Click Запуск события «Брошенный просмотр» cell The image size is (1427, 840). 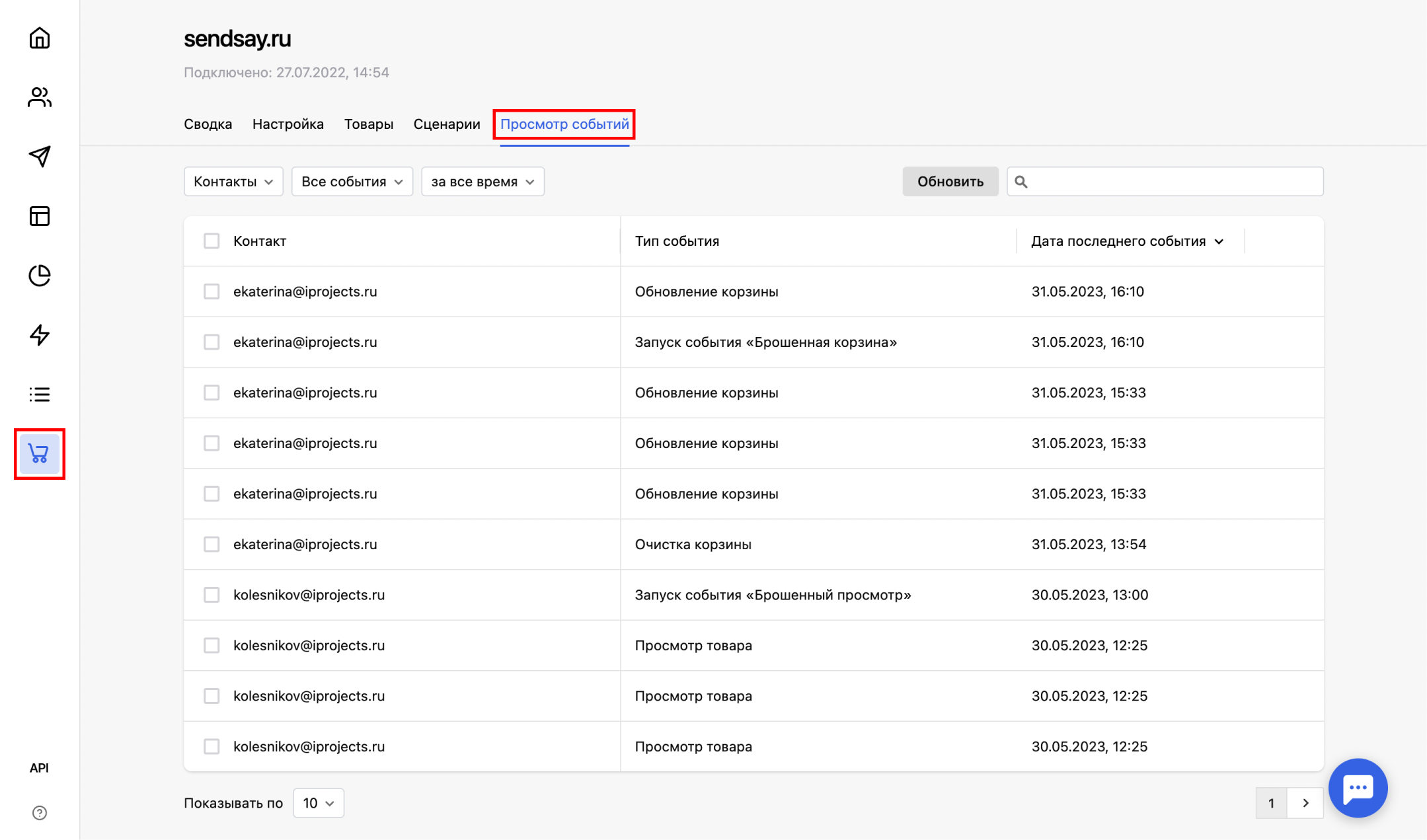[773, 595]
